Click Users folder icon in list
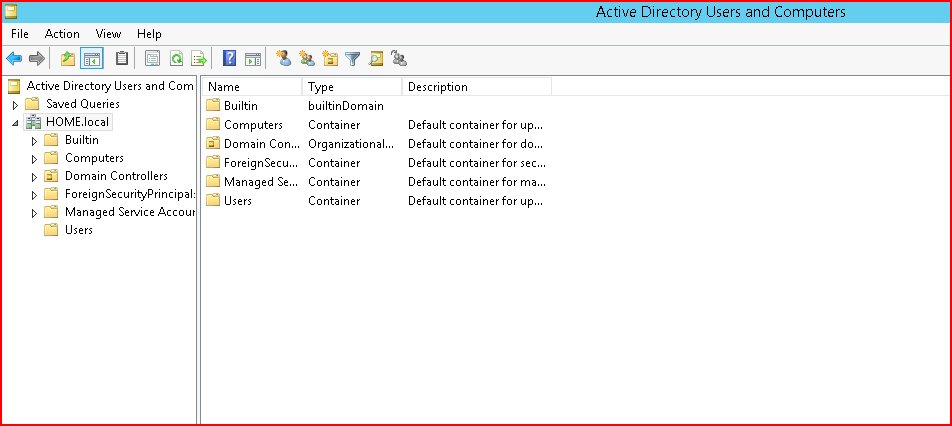 (212, 200)
